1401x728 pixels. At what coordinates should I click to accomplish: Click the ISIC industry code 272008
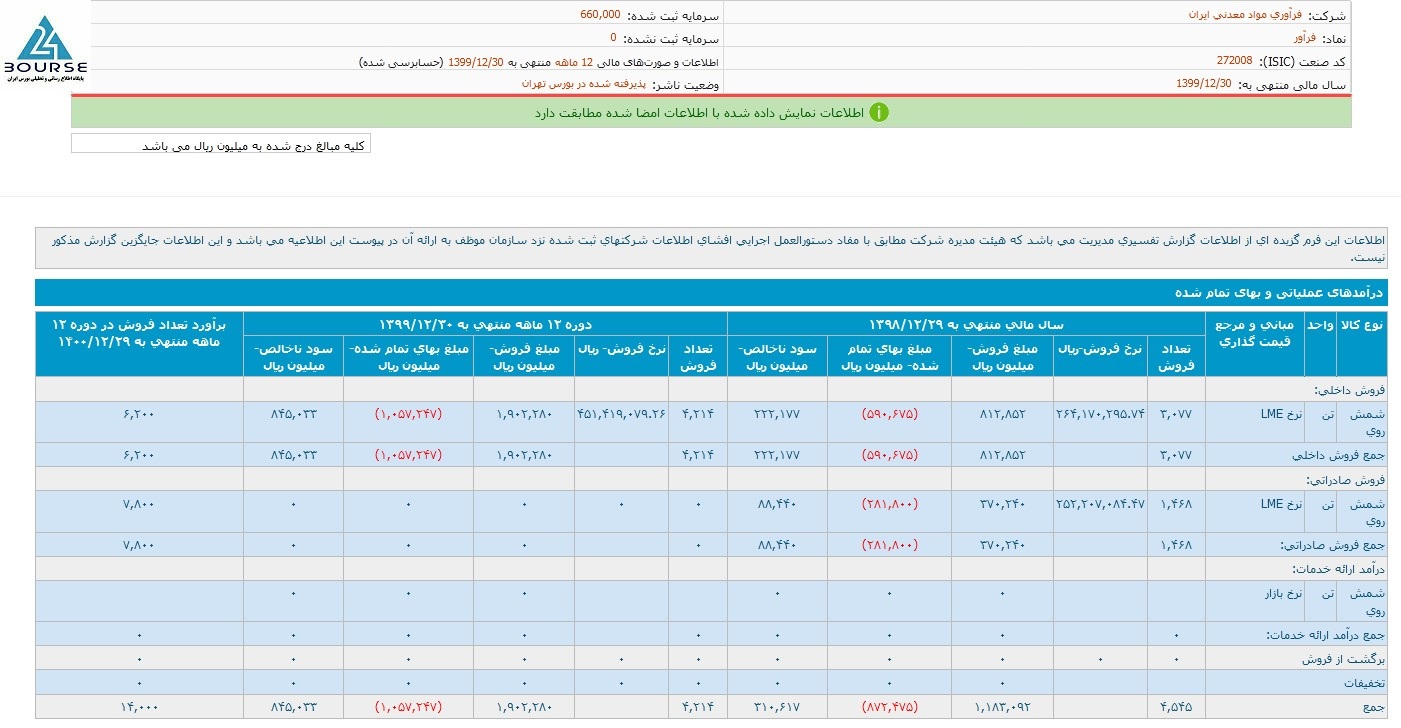(1234, 61)
